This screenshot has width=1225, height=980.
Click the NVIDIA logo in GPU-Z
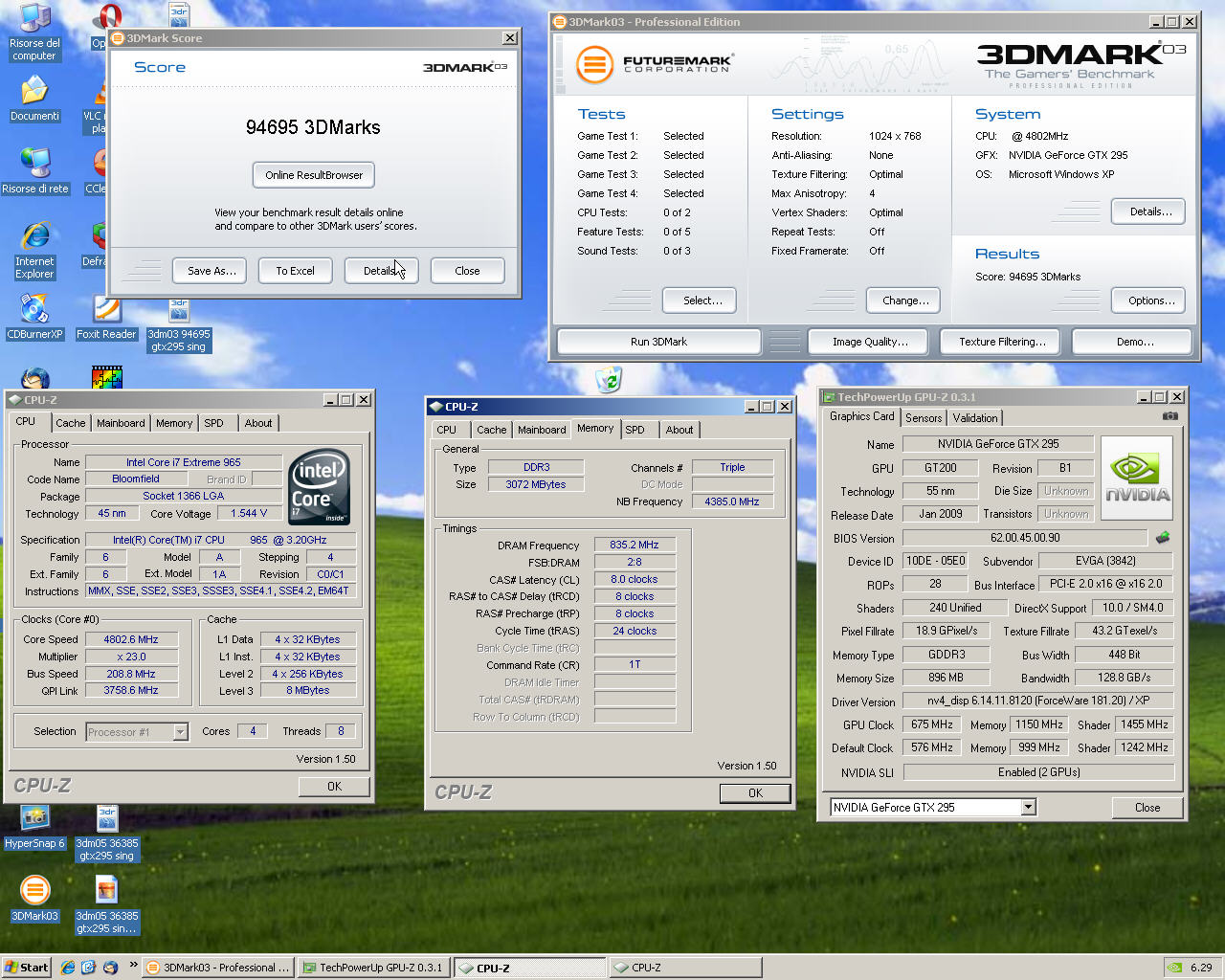[x=1137, y=479]
